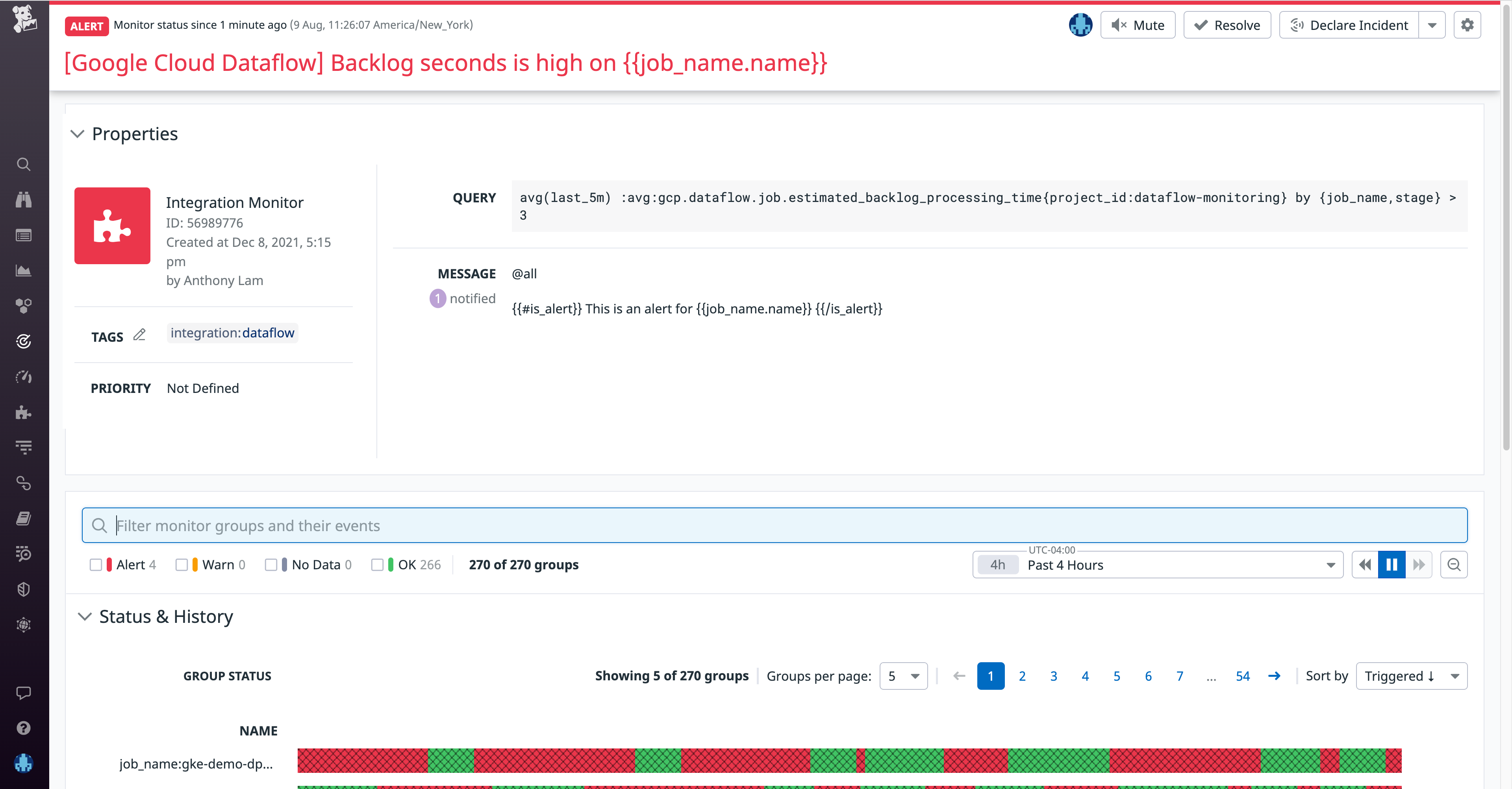Select the Integrations puzzle-piece icon

click(x=24, y=413)
